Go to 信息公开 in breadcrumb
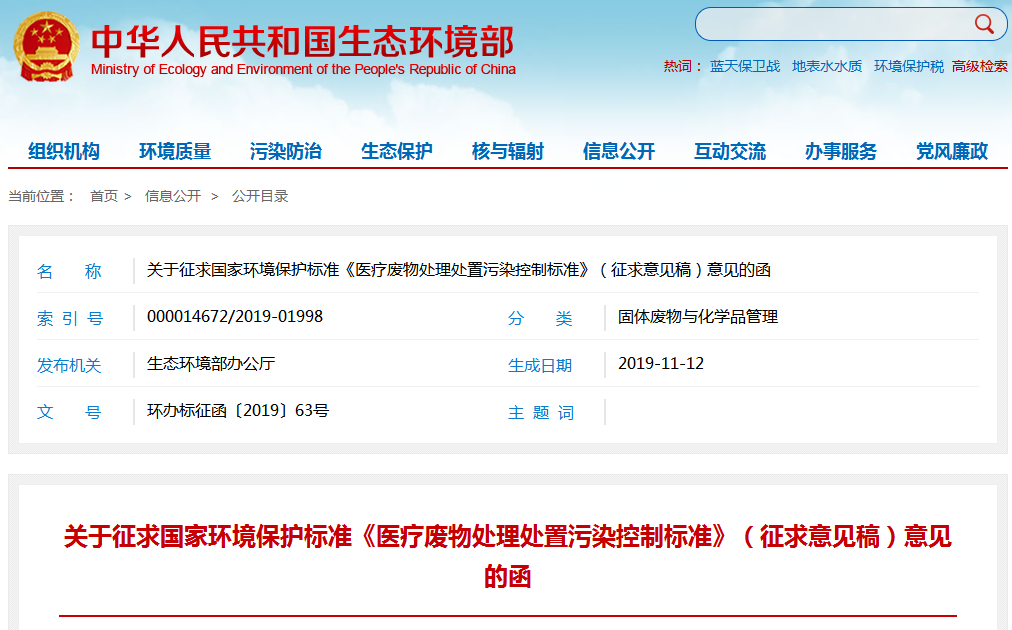 tap(173, 196)
